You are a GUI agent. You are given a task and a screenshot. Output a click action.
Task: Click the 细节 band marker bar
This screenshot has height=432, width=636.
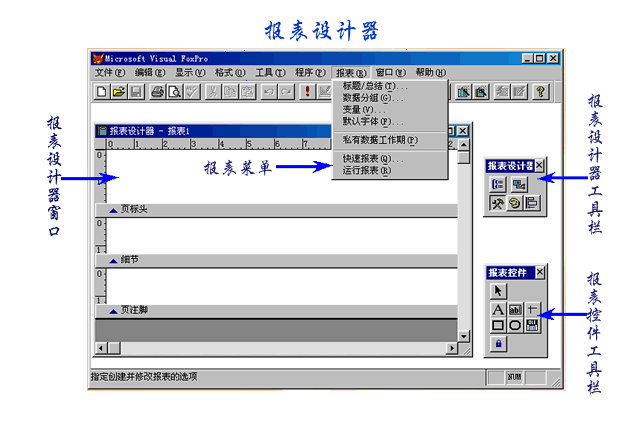277,260
